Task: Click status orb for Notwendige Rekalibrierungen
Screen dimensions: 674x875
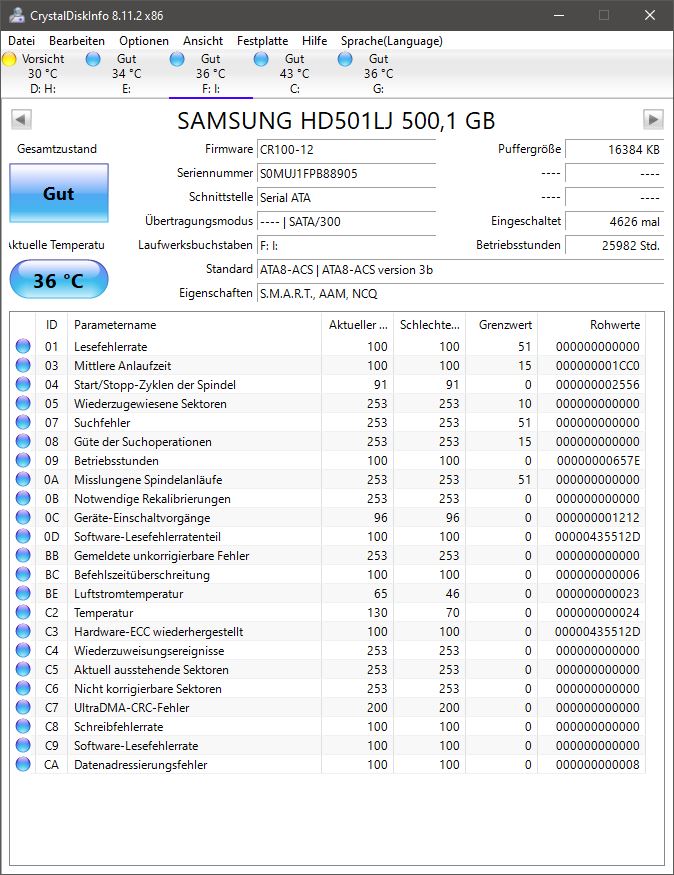Action: coord(23,498)
